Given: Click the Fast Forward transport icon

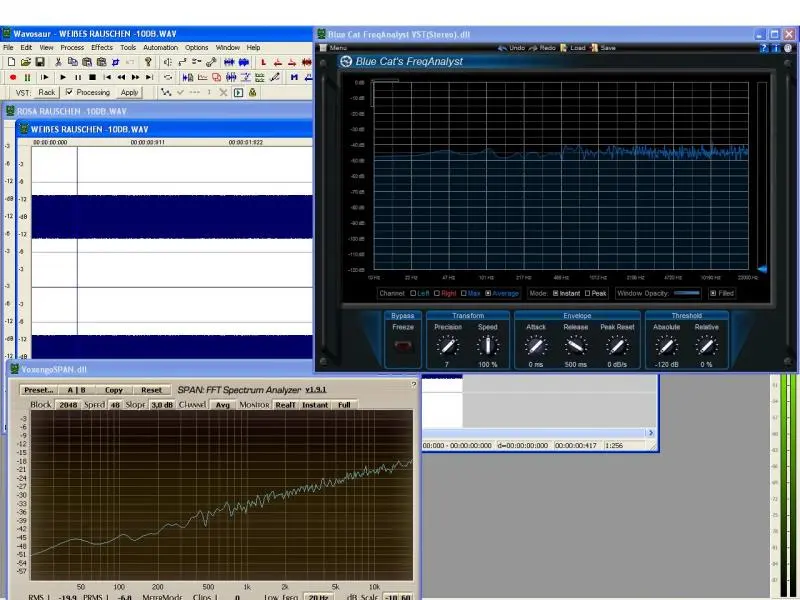Looking at the screenshot, I should coord(135,77).
